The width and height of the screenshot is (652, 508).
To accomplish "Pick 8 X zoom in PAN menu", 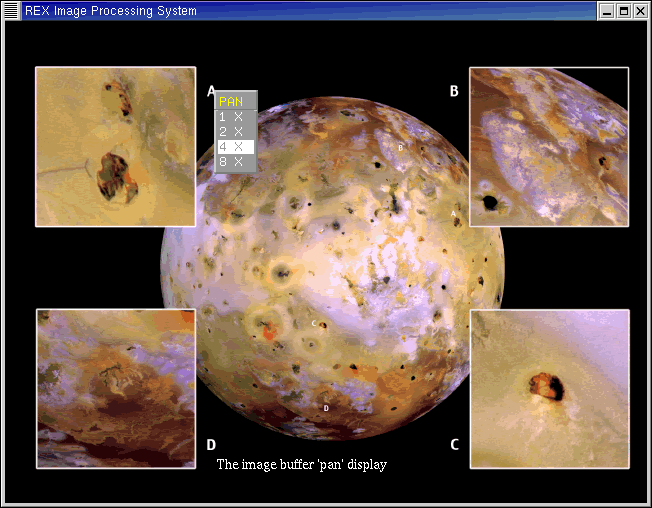I will [236, 162].
